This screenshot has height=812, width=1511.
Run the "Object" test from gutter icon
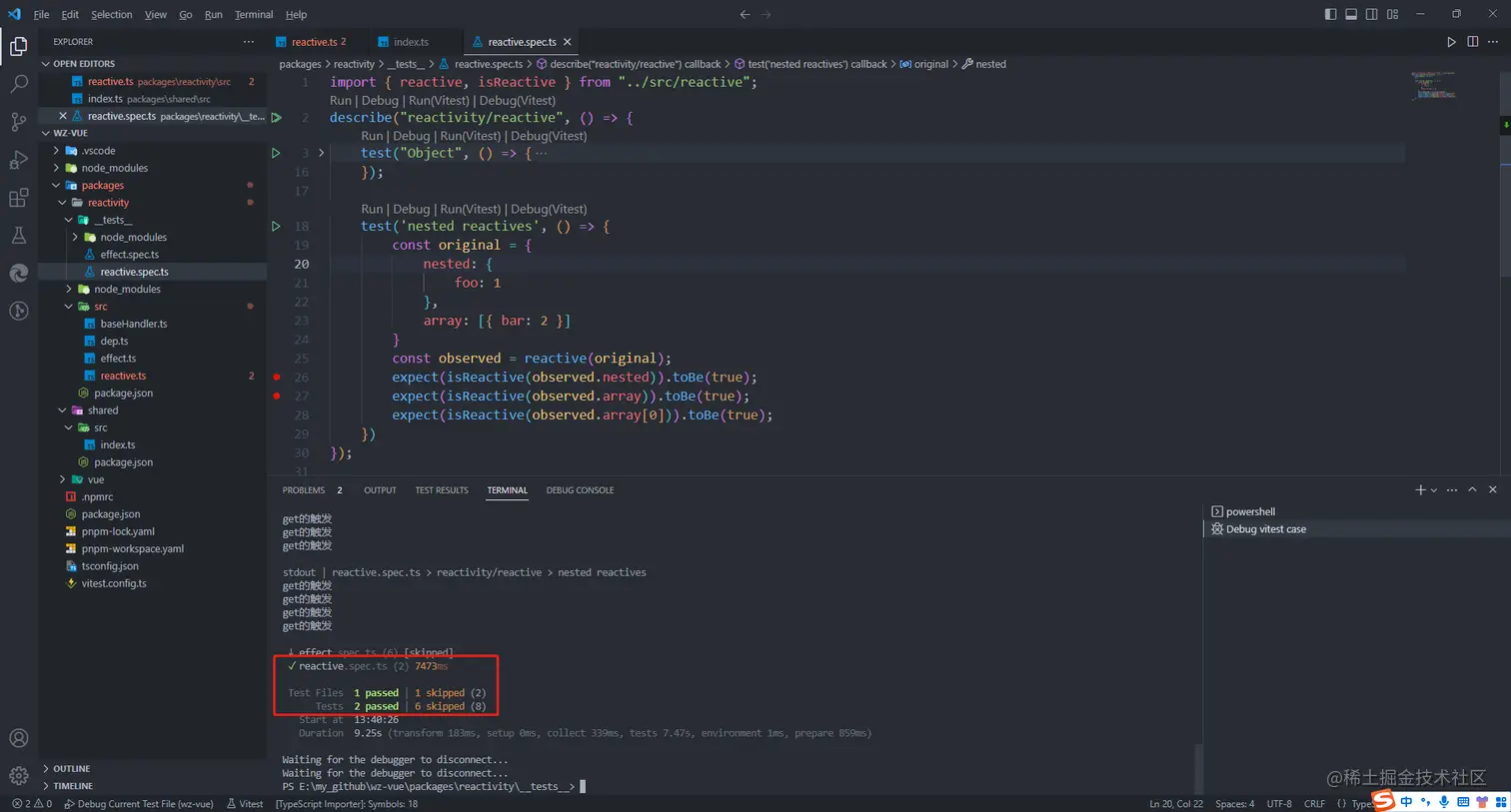[x=276, y=153]
